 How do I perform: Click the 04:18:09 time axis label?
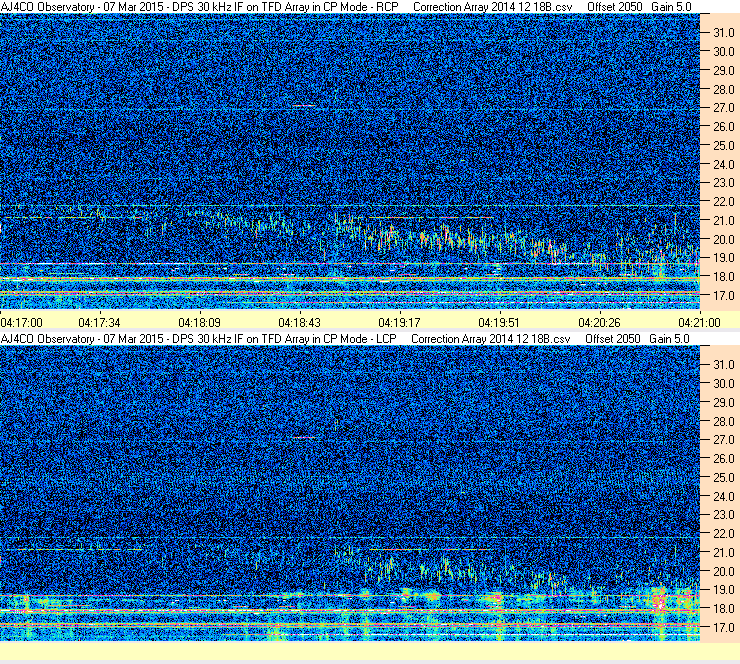[200, 323]
